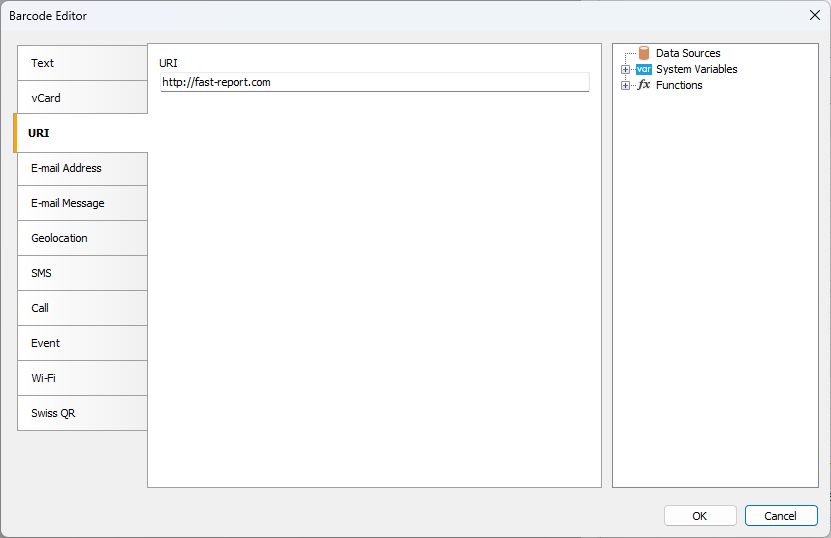Expand the System Variables tree node
Image resolution: width=831 pixels, height=538 pixels.
pyautogui.click(x=625, y=69)
